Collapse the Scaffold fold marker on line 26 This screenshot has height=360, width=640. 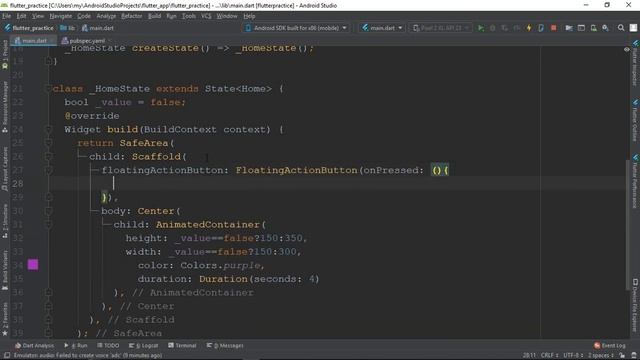(x=48, y=156)
